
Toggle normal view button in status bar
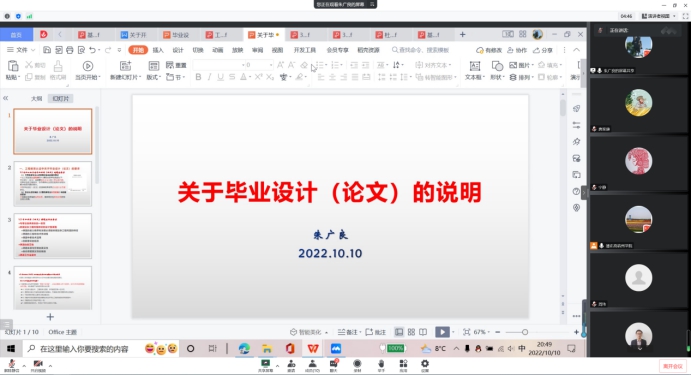click(x=399, y=332)
